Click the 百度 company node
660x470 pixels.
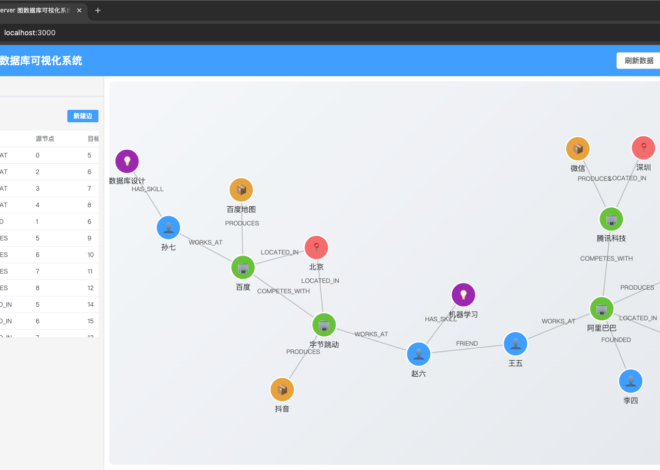(243, 267)
